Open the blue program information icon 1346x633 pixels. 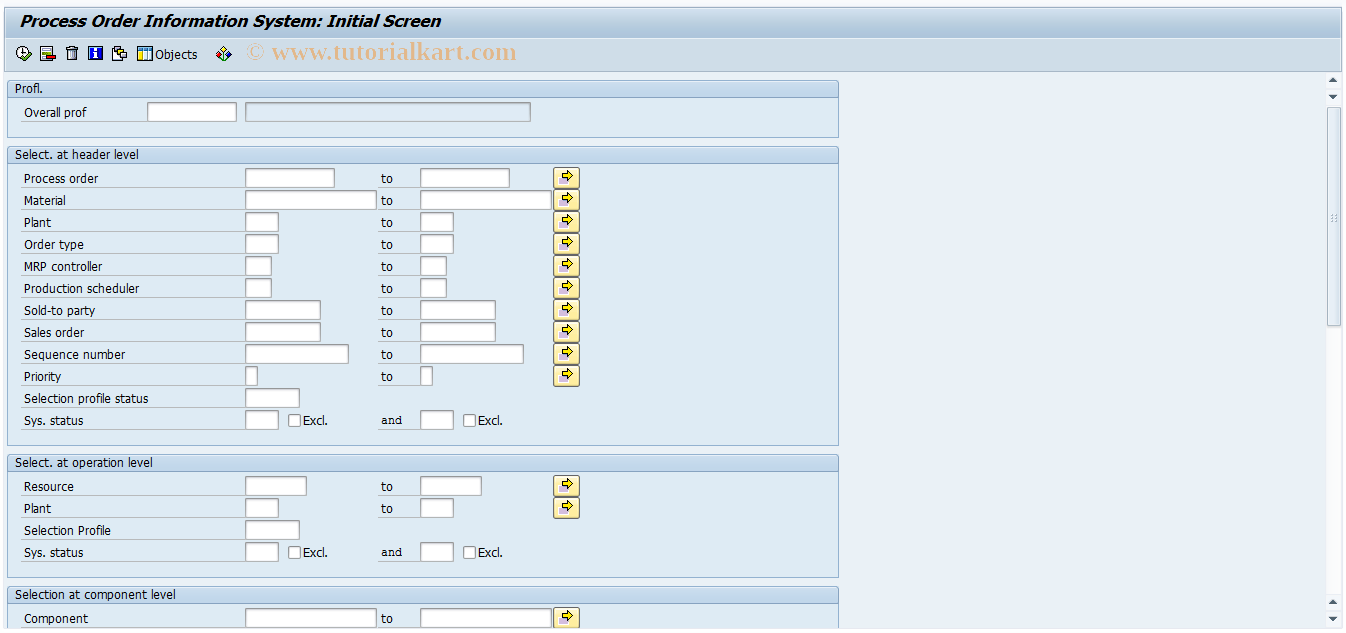[x=95, y=54]
